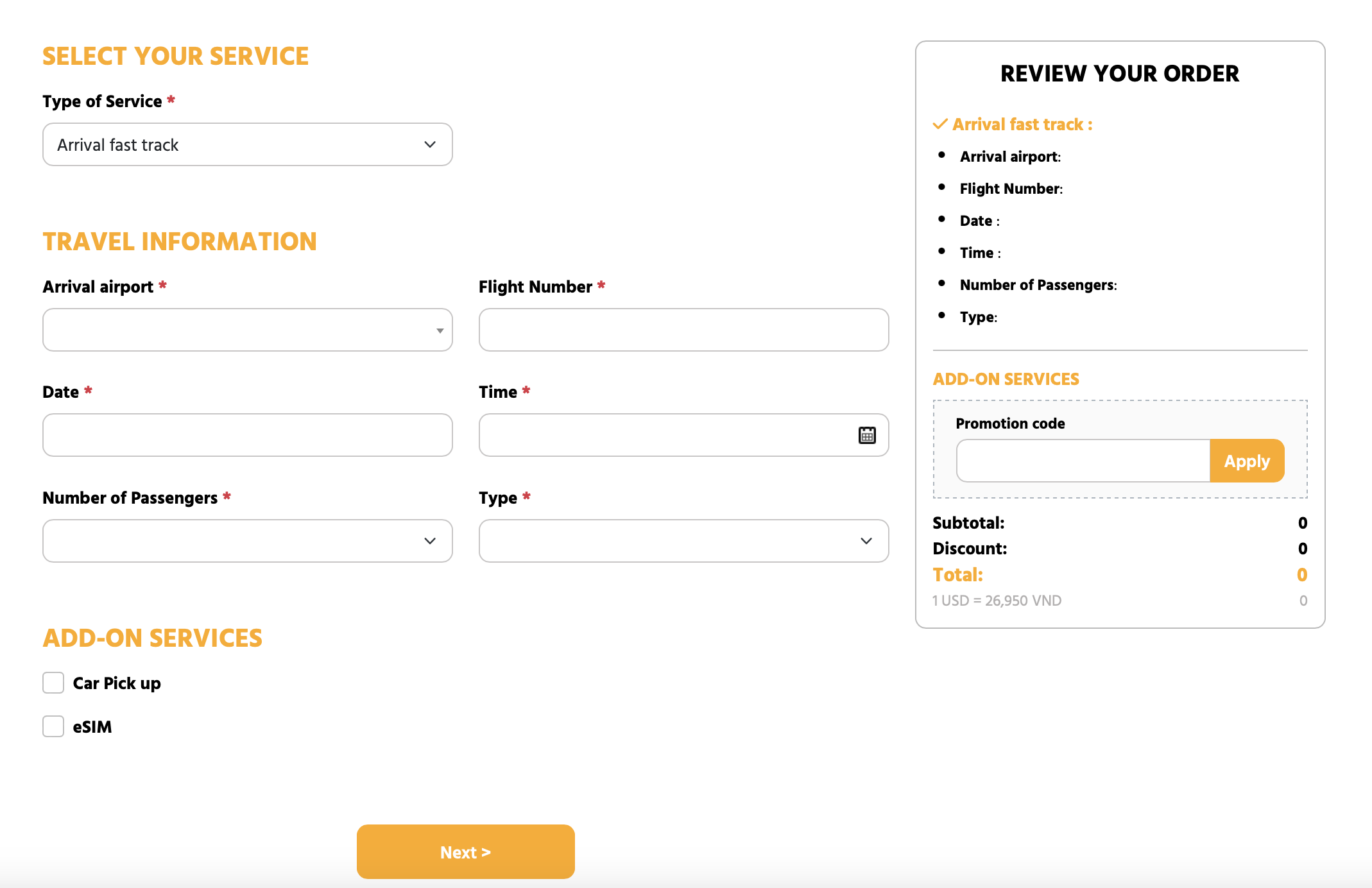
Task: Click the calendar icon in Time field
Action: point(867,435)
